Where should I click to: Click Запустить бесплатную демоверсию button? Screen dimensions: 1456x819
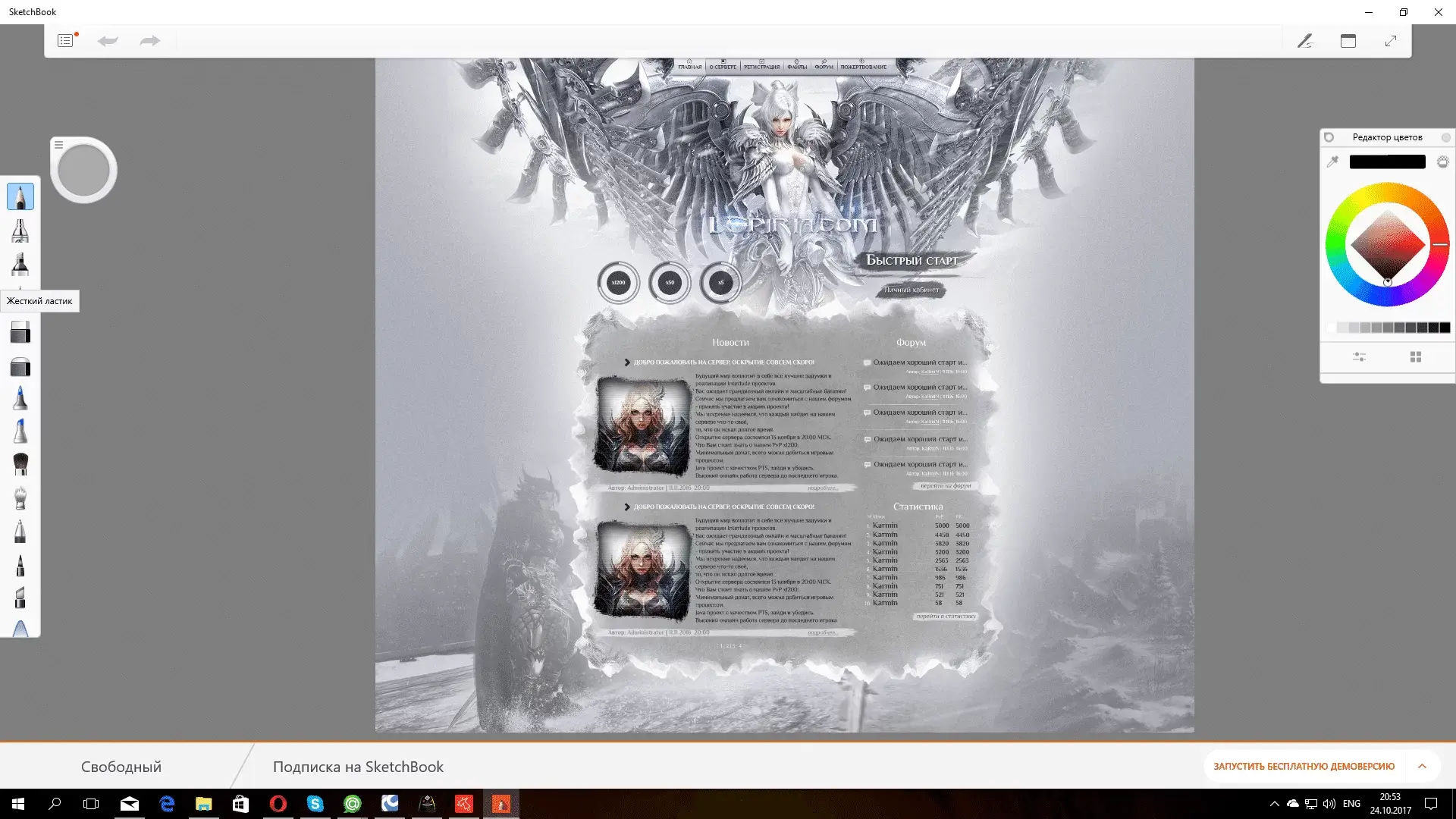(x=1304, y=767)
